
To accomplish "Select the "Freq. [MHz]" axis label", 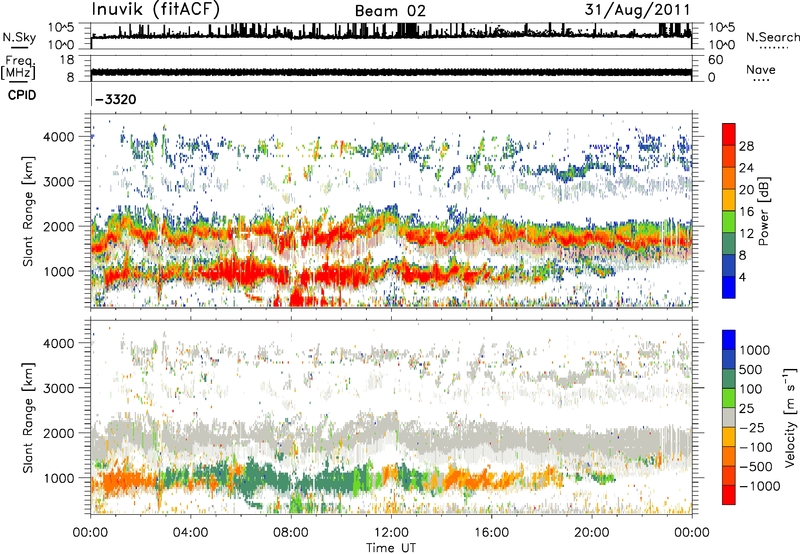I will click(x=18, y=68).
